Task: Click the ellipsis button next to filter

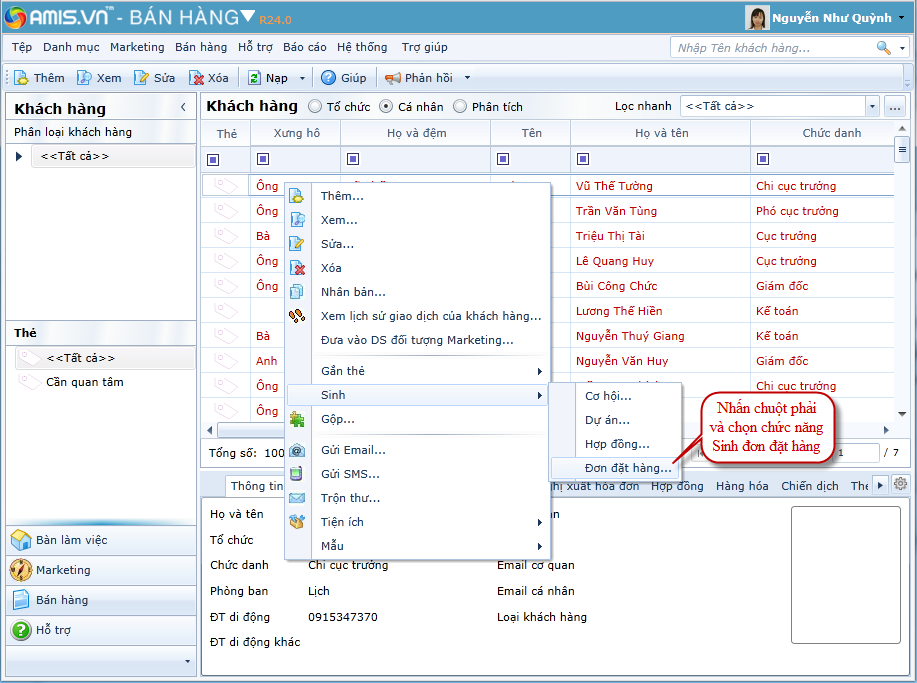Action: (894, 106)
